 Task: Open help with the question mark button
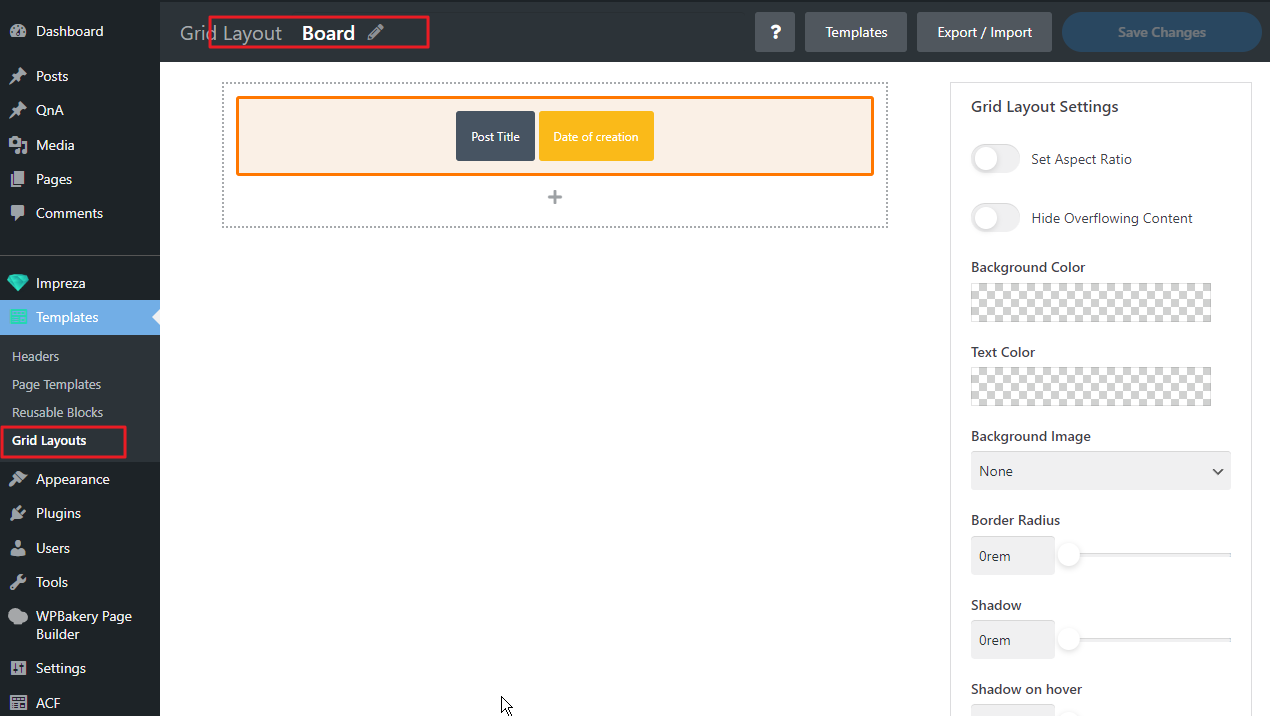[775, 32]
